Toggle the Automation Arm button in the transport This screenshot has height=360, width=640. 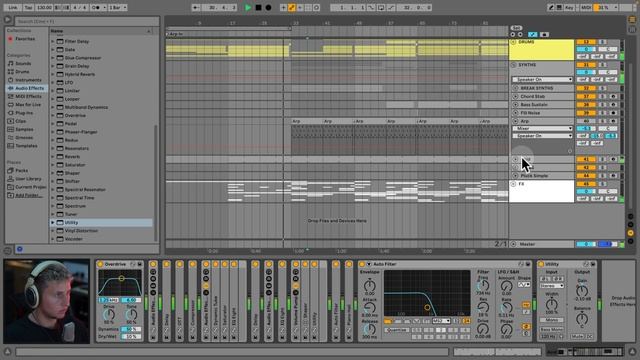pyautogui.click(x=292, y=7)
